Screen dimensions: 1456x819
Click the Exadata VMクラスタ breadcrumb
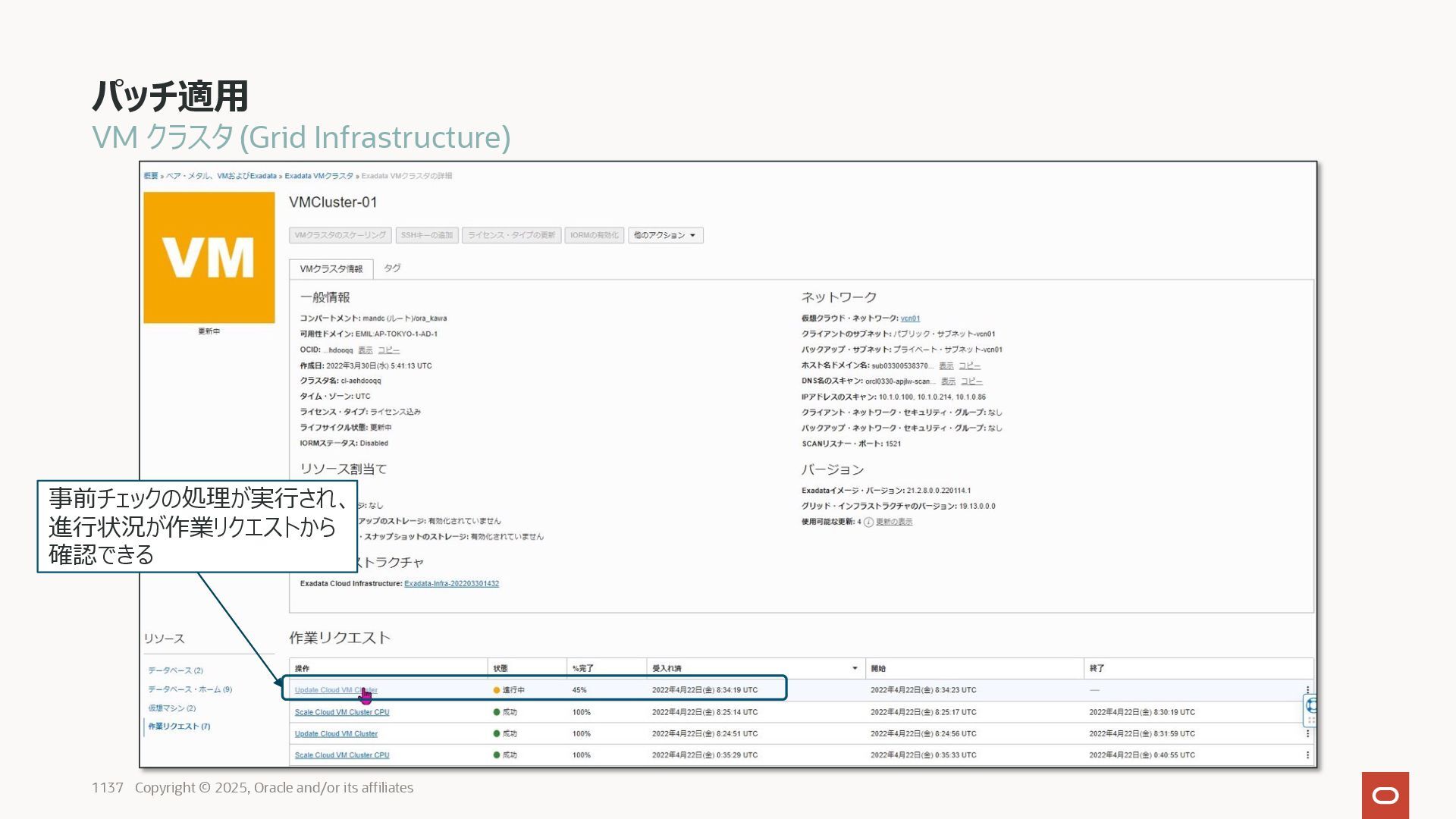(318, 176)
